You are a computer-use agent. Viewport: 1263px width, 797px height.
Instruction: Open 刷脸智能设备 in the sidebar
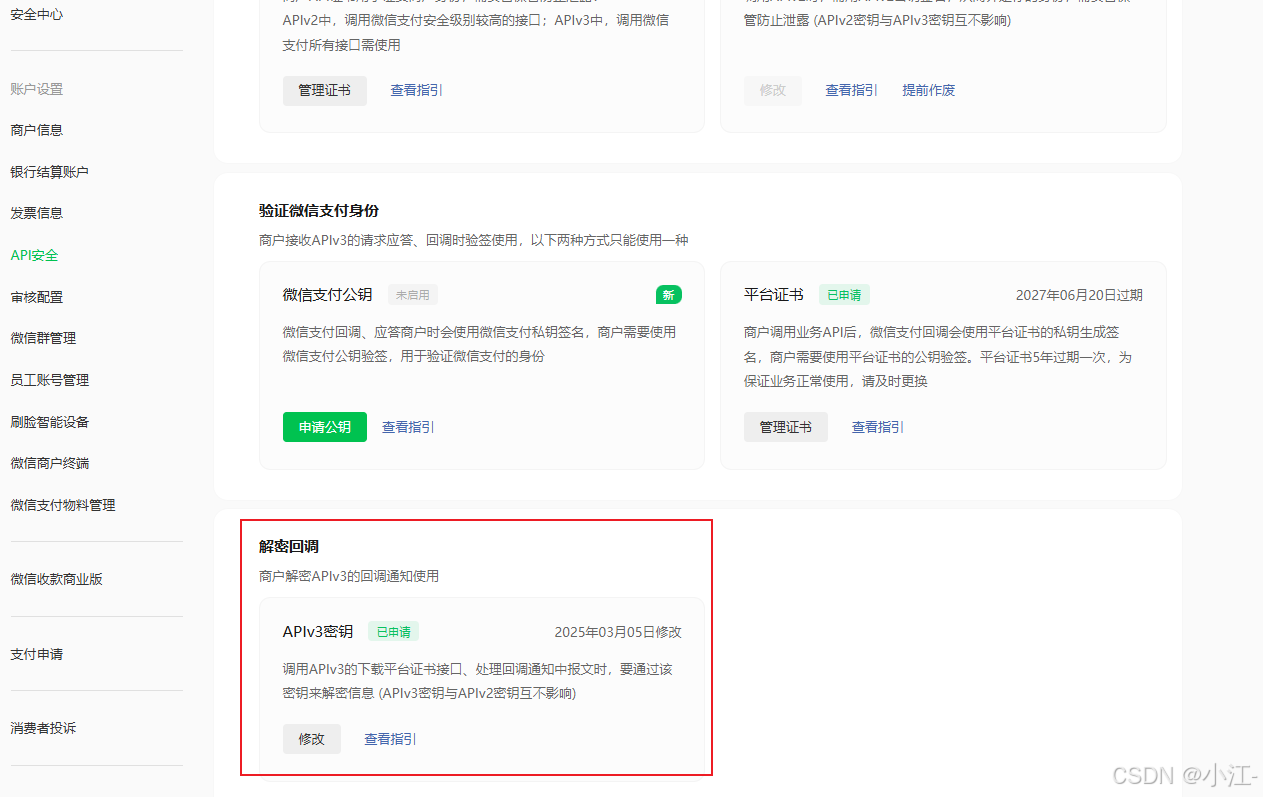(50, 422)
